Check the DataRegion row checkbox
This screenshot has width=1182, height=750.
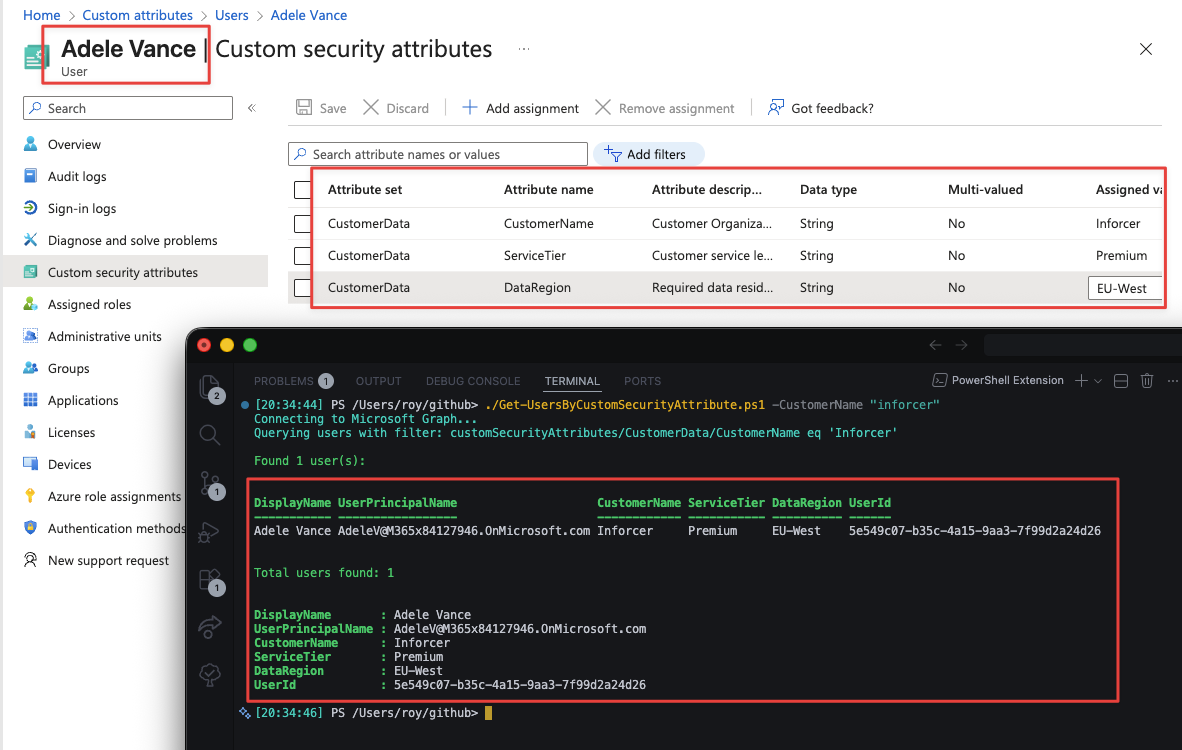[x=302, y=288]
